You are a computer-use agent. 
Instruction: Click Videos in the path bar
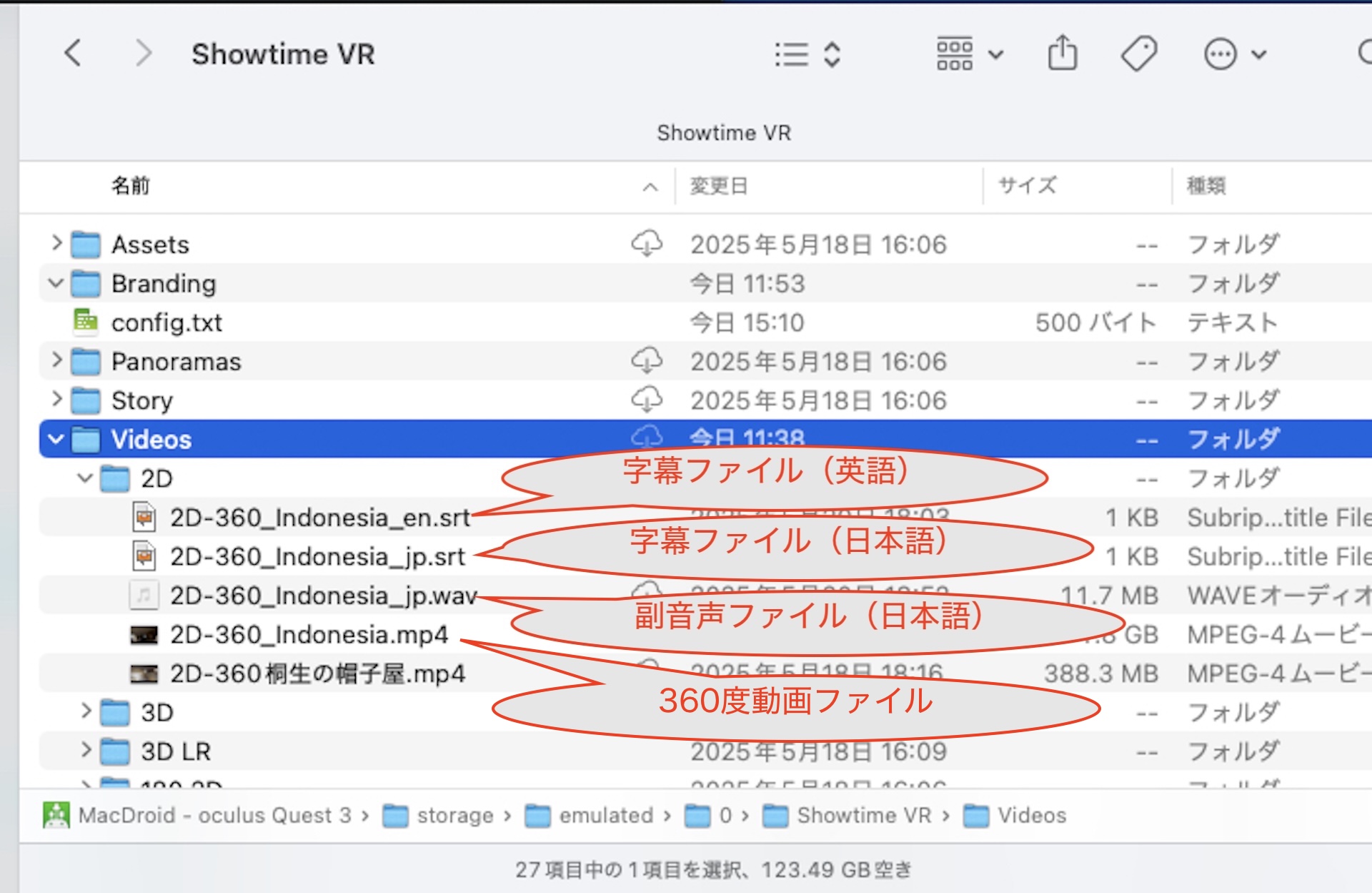tap(1015, 815)
